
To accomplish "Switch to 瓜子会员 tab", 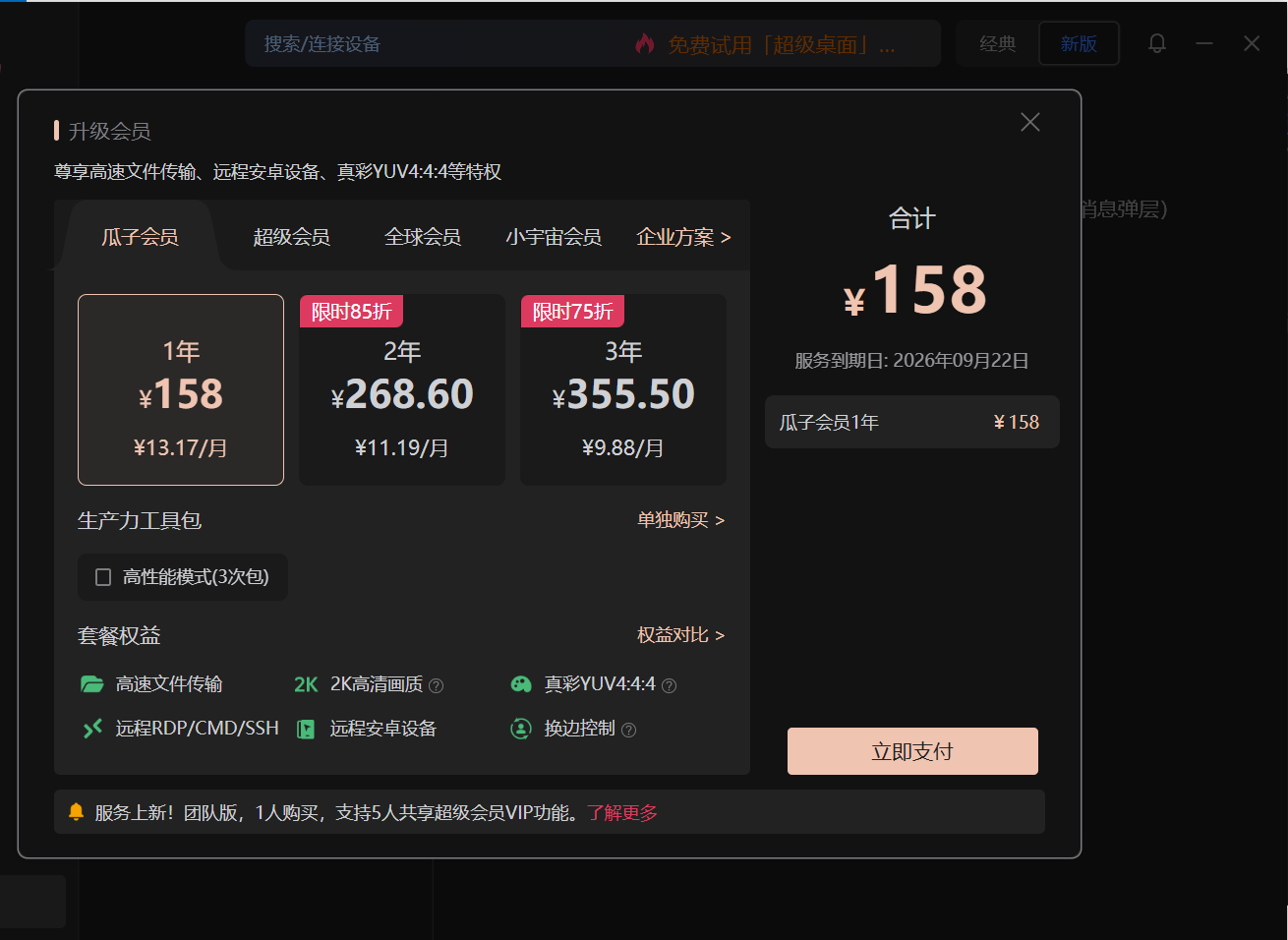I will (x=140, y=237).
